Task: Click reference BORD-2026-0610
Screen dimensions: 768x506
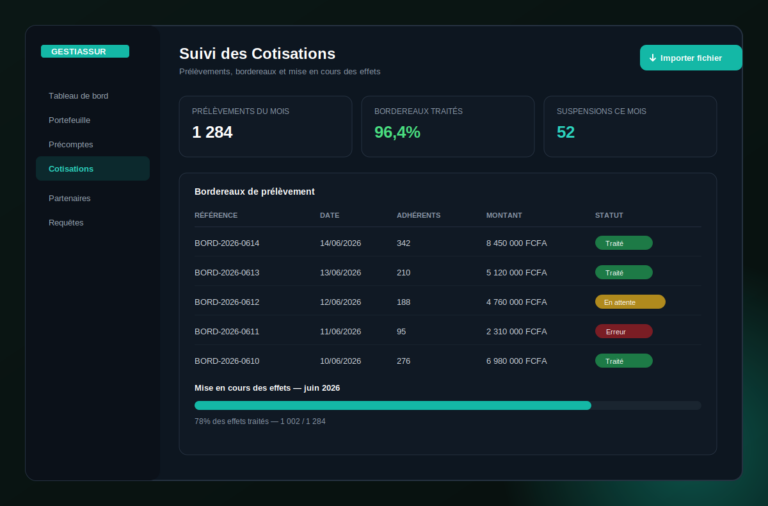Action: [227, 361]
